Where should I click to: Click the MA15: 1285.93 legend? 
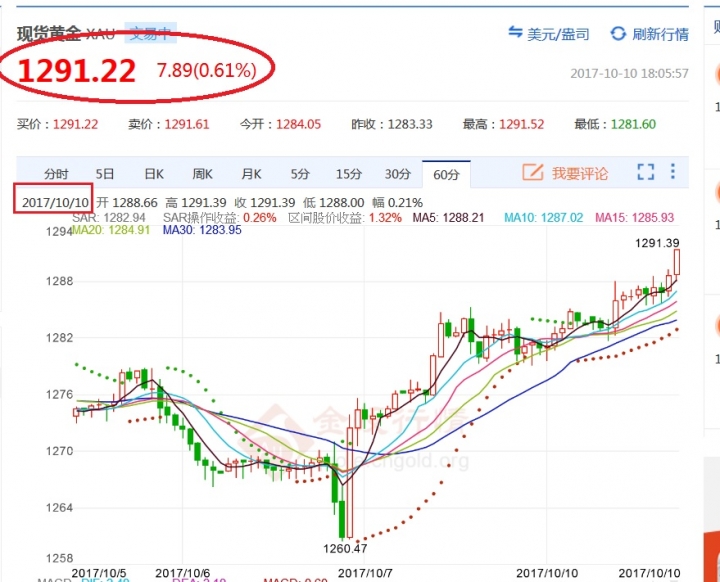635,218
